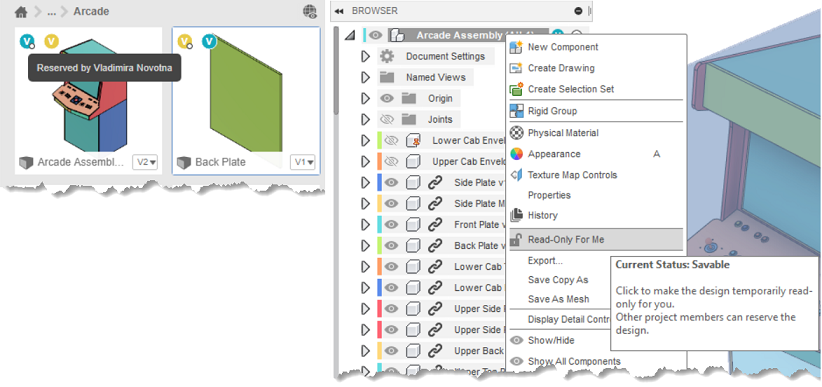Image resolution: width=822 pixels, height=387 pixels.
Task: Choose Create Drawing from the context menu
Action: point(561,68)
